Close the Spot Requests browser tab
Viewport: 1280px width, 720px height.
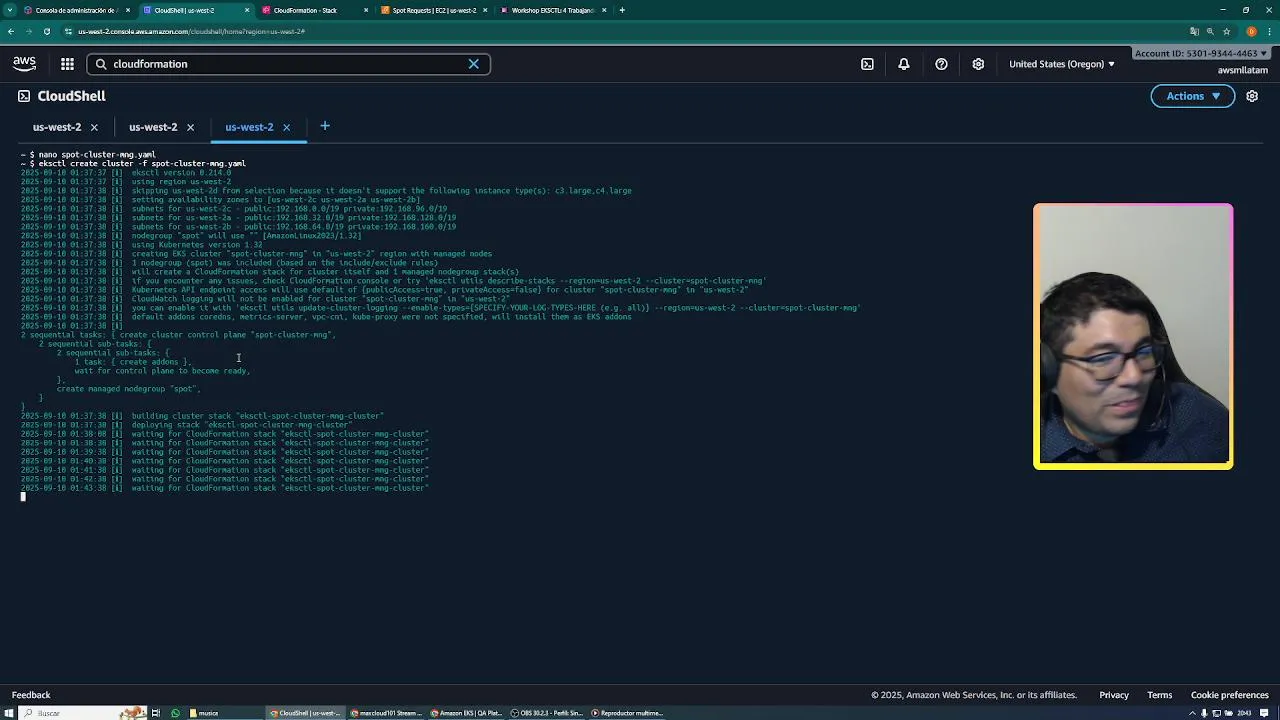click(x=485, y=10)
